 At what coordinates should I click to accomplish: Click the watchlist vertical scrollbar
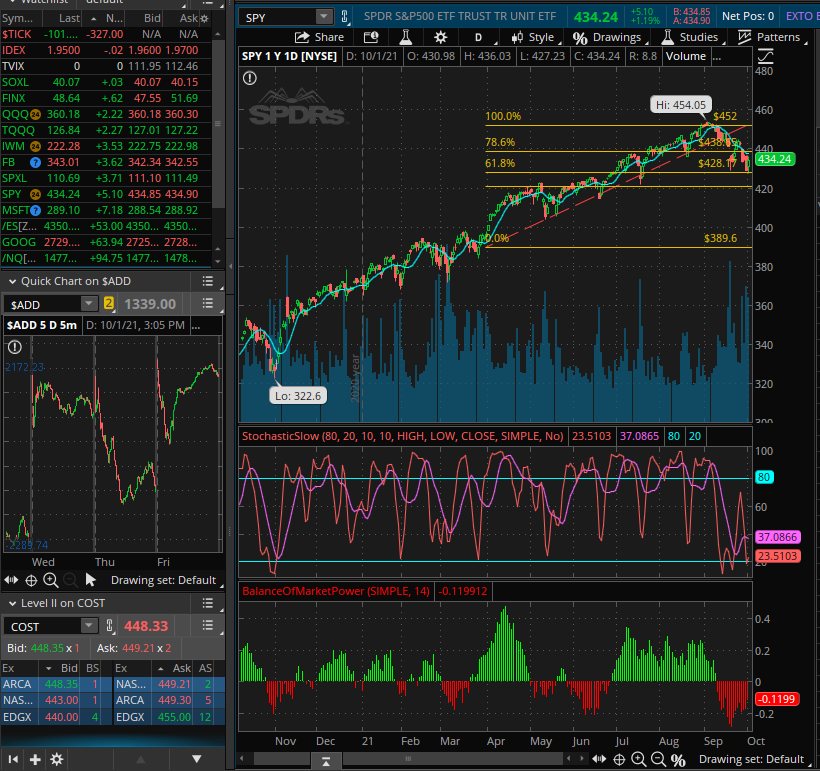(218, 124)
